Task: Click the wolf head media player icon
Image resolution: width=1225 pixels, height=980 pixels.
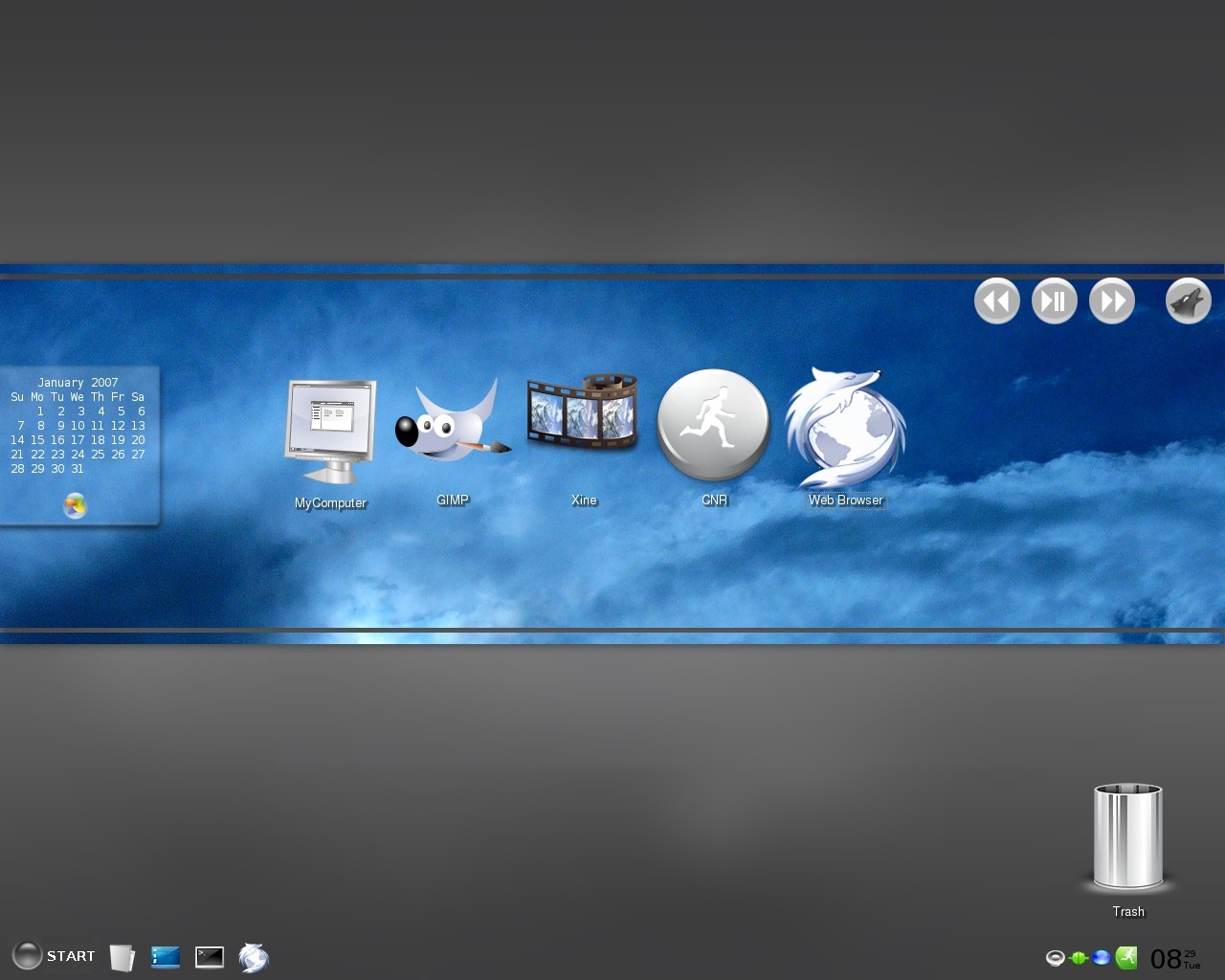Action: coord(1189,301)
